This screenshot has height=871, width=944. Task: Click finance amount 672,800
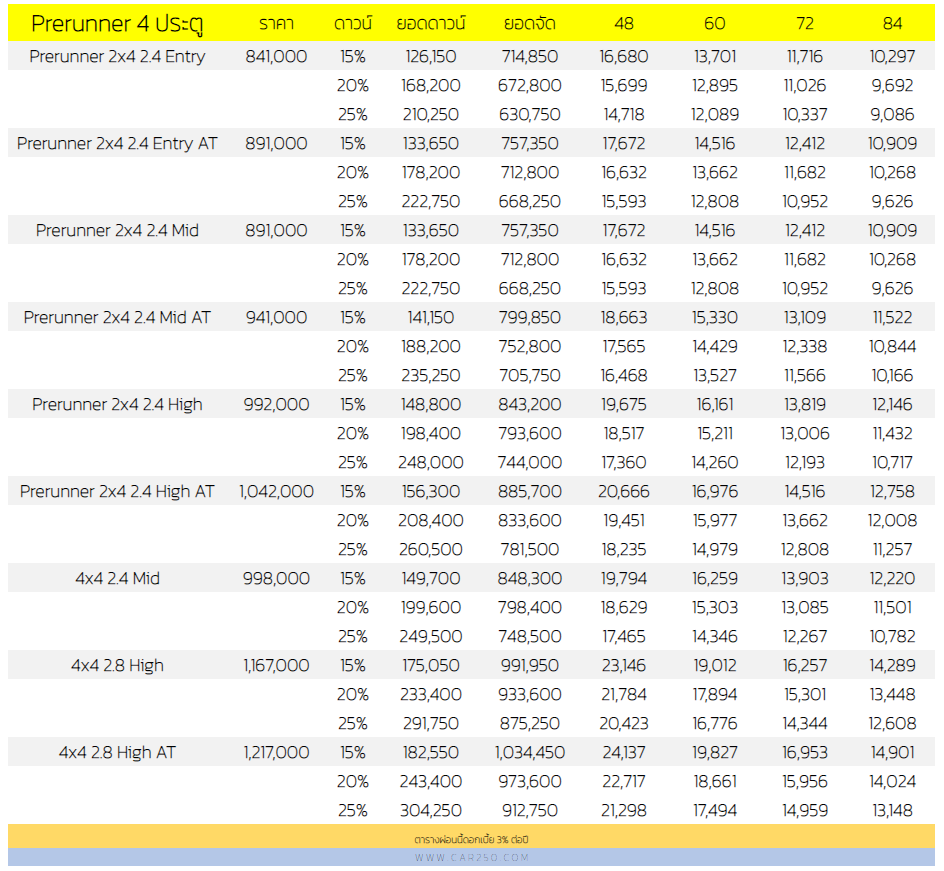point(530,85)
